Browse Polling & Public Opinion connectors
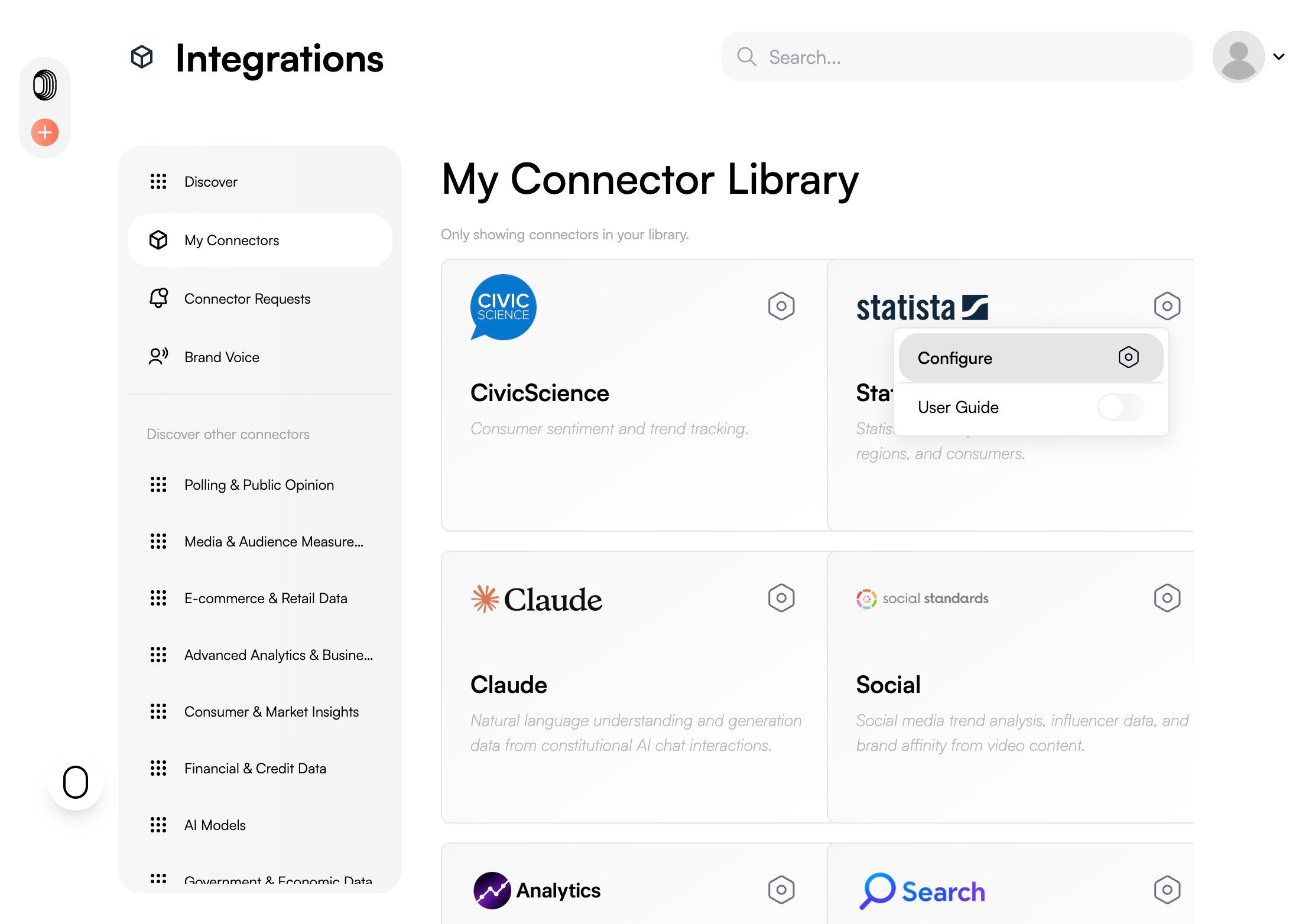1312x924 pixels. pos(259,485)
